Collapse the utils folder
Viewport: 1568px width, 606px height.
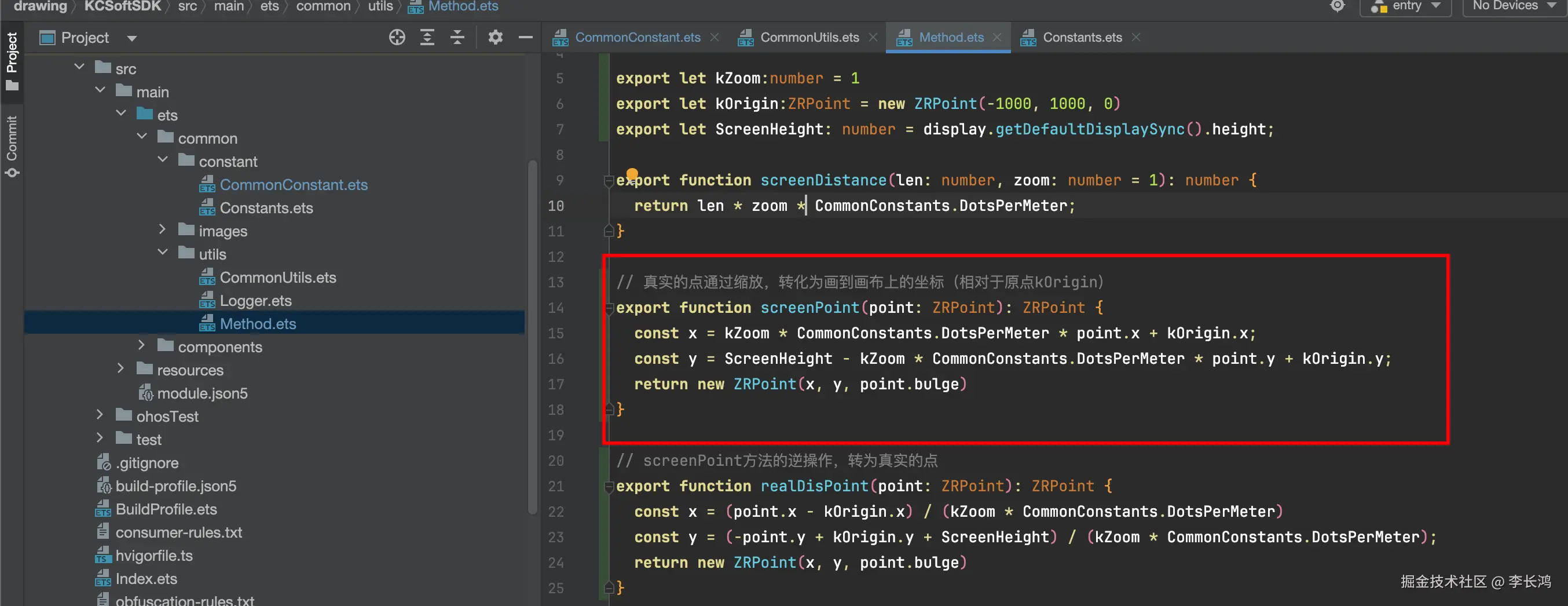(x=163, y=252)
